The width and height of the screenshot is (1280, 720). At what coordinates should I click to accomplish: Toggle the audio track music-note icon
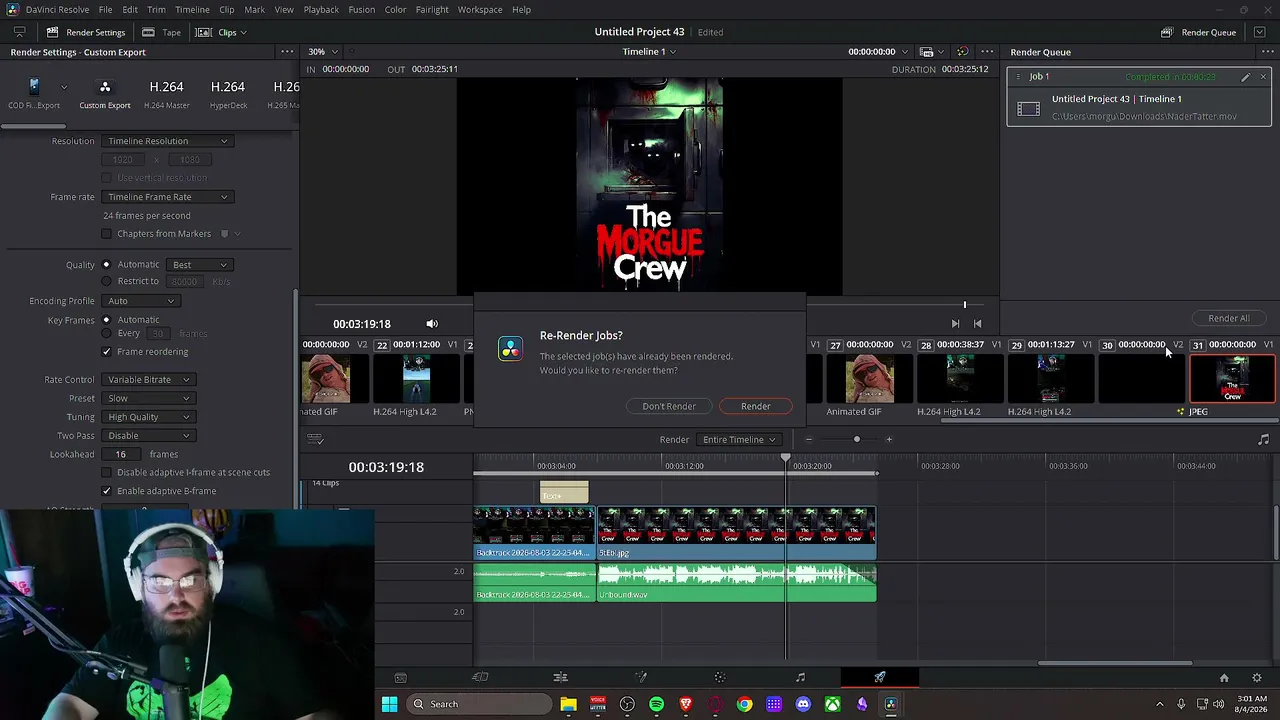[x=1263, y=440]
